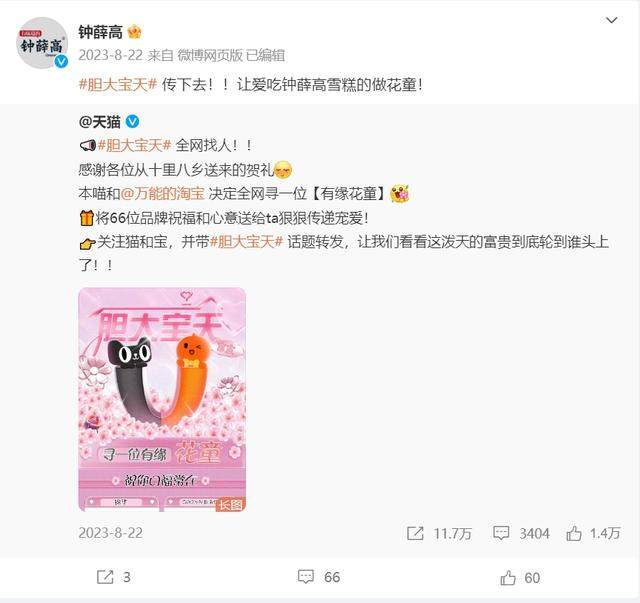This screenshot has width=640, height=603.
Task: Click the crown membership badge beside 钟薛高
Action: [134, 32]
